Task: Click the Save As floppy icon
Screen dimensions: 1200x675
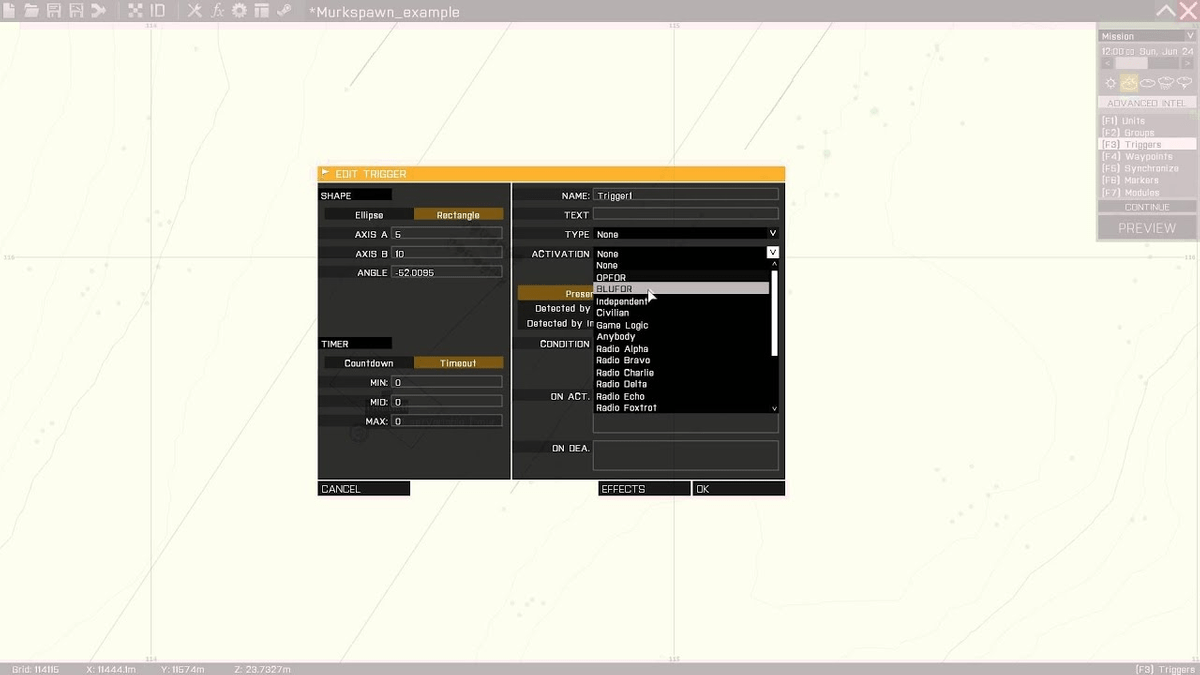Action: 76,11
